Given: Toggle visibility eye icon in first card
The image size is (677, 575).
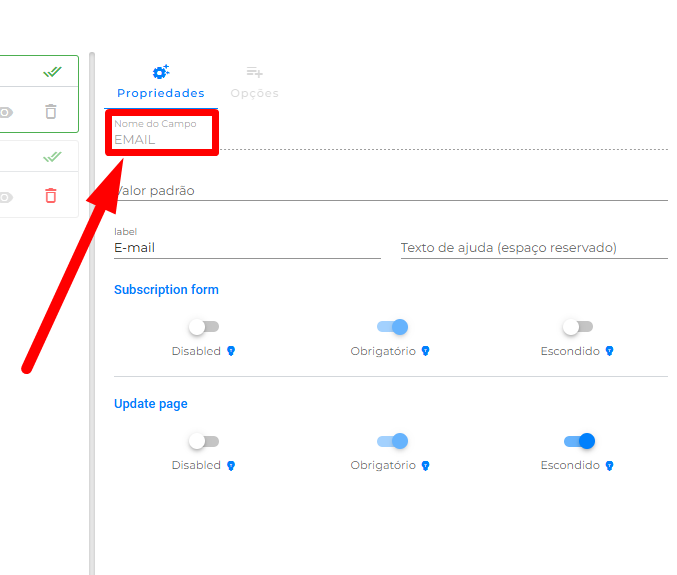Looking at the screenshot, I should click(6, 112).
